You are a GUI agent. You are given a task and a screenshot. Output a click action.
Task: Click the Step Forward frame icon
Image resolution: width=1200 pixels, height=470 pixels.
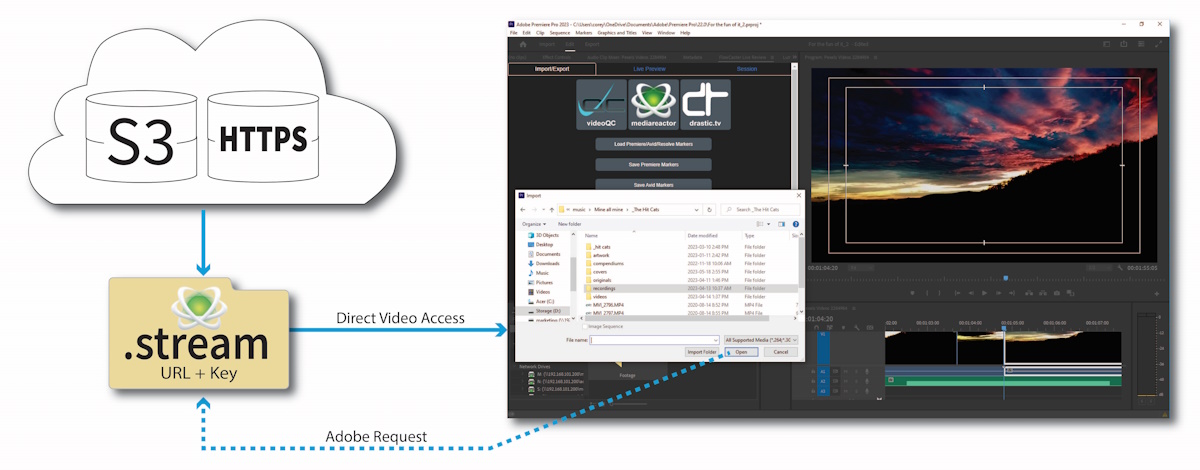(x=999, y=293)
